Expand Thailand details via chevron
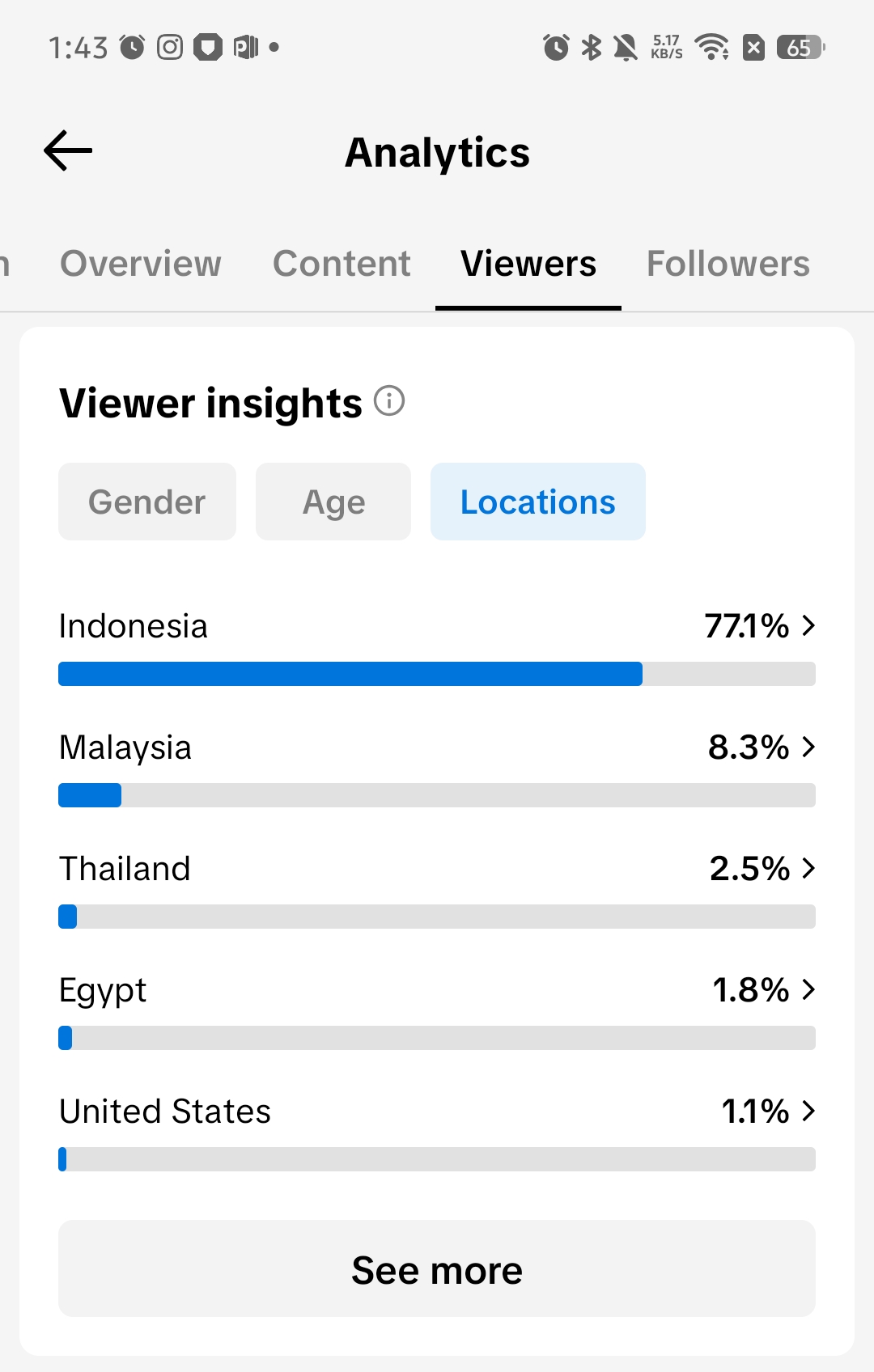 (x=808, y=868)
